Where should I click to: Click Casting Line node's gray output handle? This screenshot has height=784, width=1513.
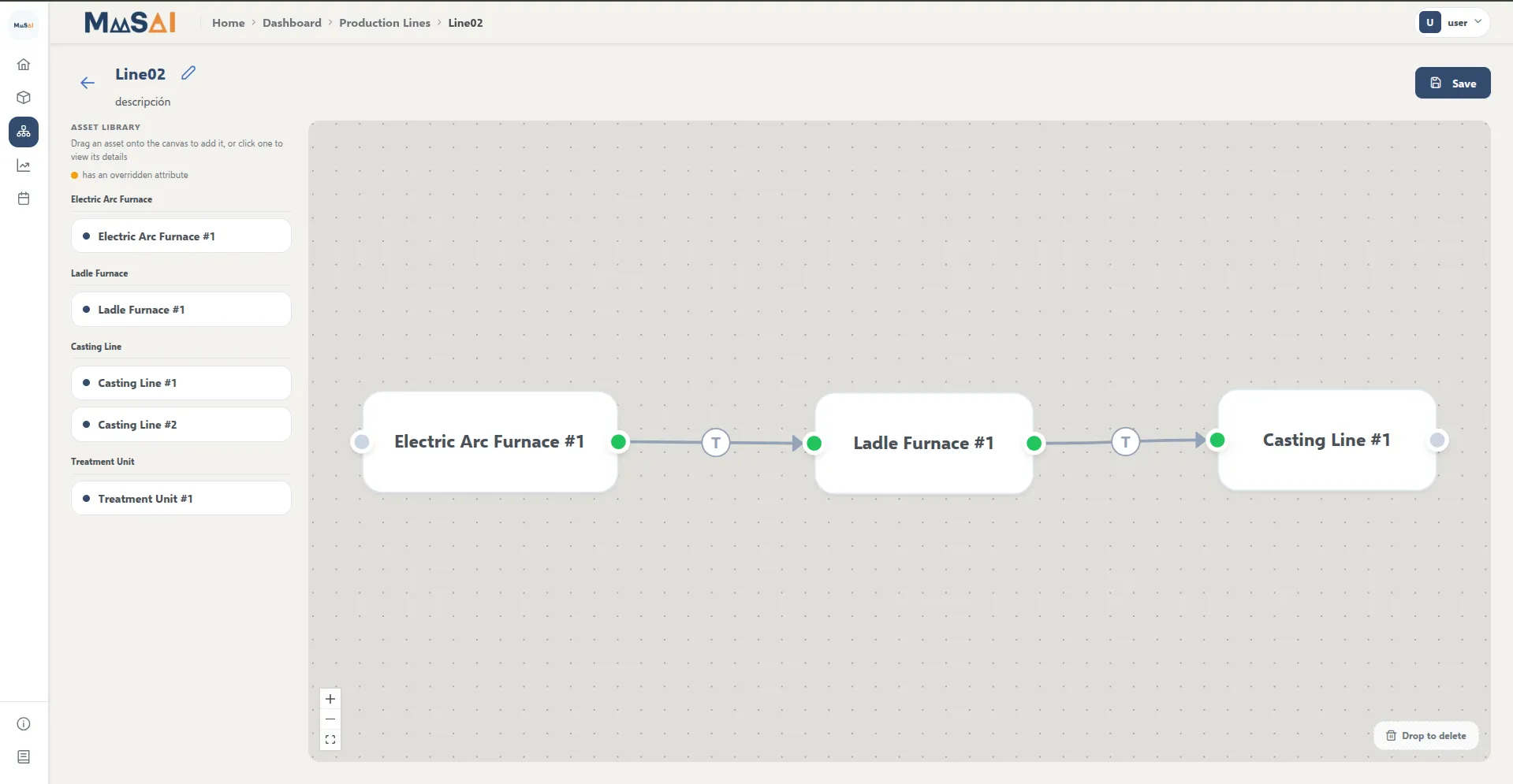pyautogui.click(x=1438, y=440)
